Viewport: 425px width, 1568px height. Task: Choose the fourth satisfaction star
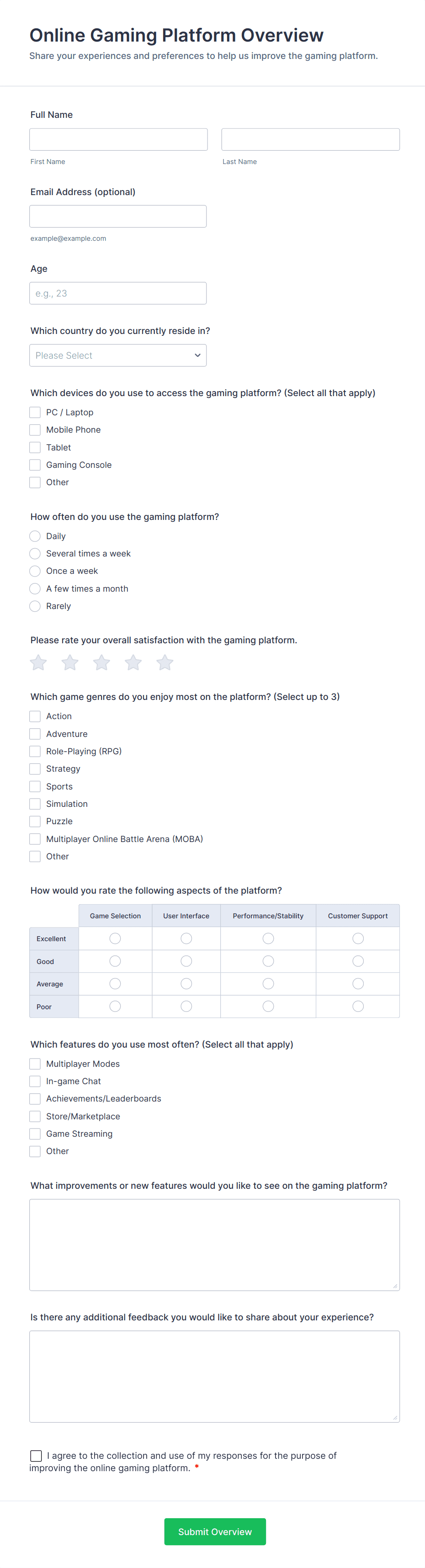133,662
